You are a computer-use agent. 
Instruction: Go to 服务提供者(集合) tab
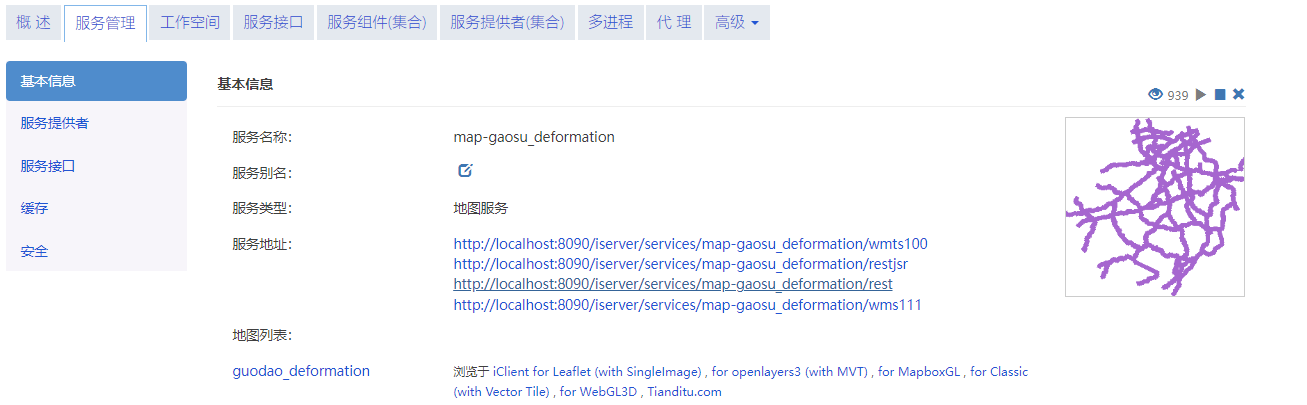click(506, 22)
